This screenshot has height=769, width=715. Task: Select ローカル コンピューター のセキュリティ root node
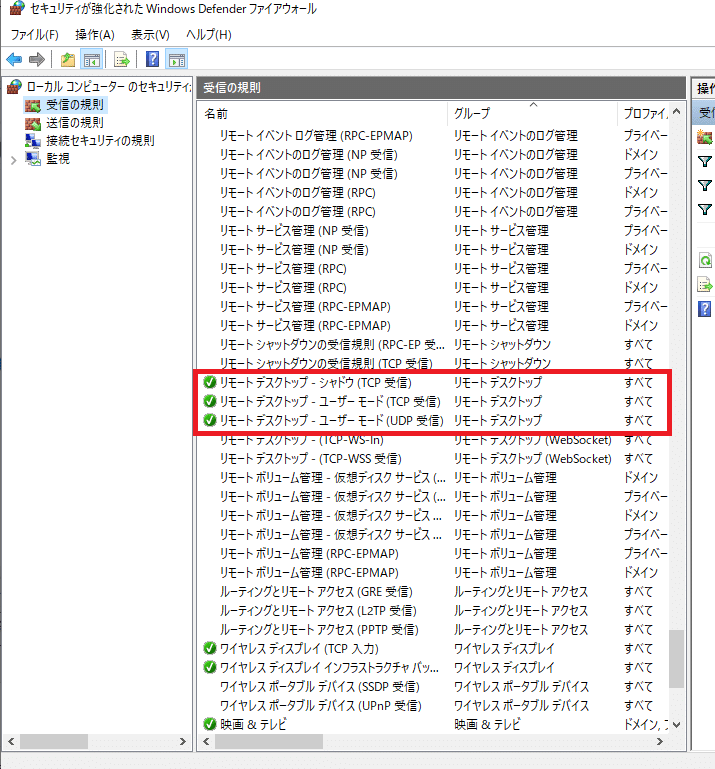[x=108, y=87]
